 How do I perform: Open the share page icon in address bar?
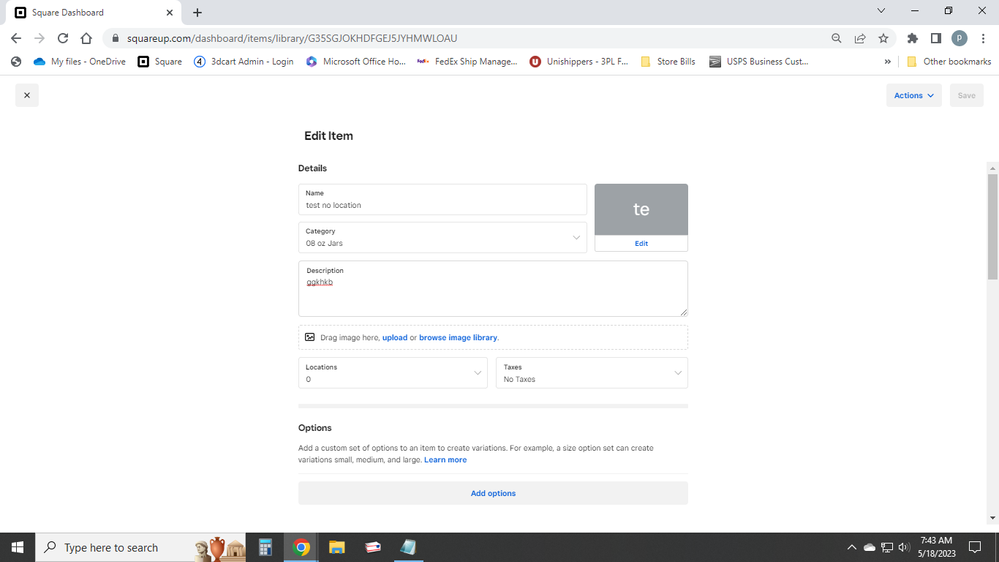860,38
